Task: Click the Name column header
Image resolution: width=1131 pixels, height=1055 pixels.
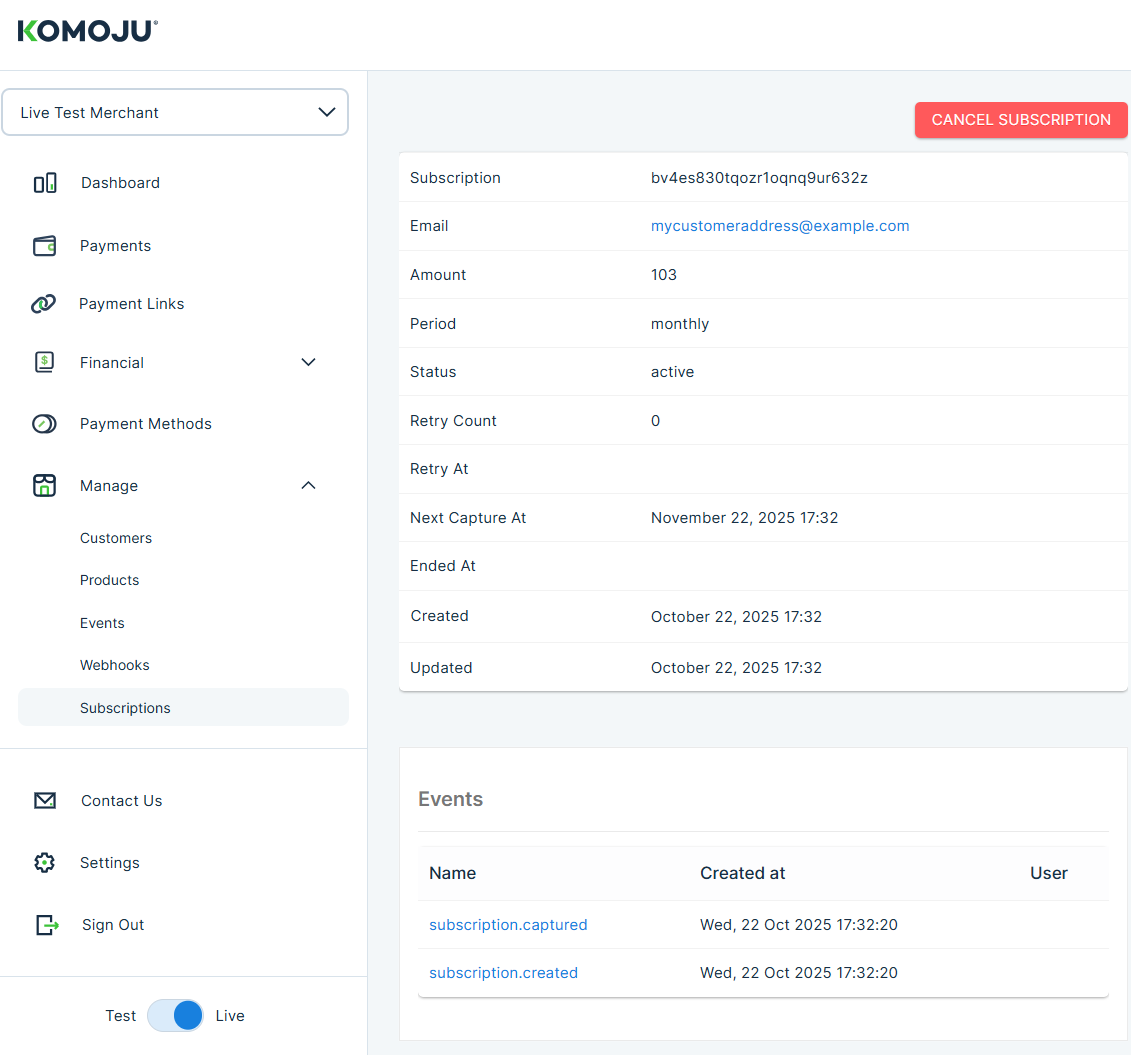Action: (452, 873)
